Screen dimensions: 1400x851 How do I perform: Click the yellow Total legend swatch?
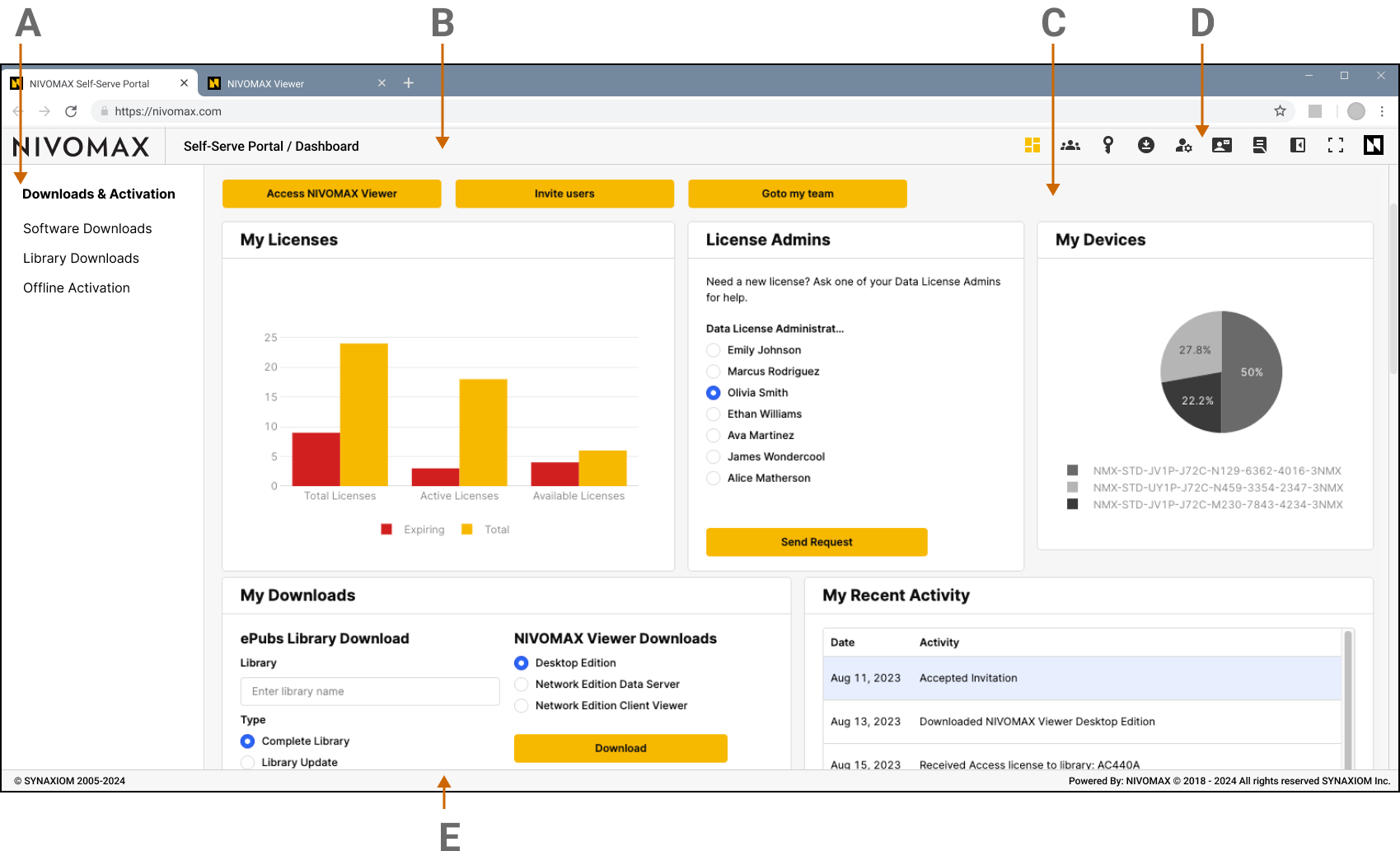point(467,530)
